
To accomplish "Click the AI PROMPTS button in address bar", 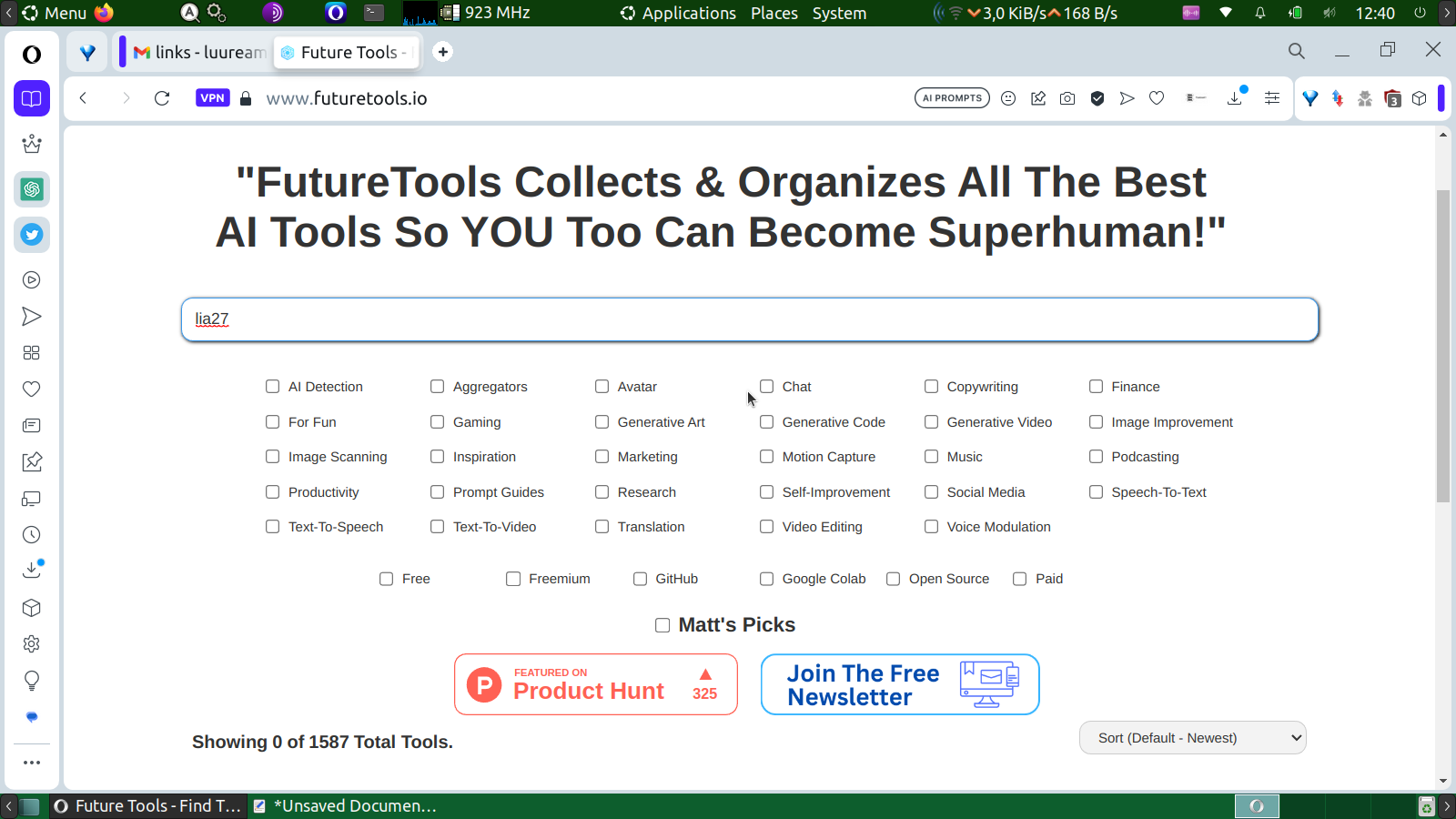I will click(x=952, y=98).
